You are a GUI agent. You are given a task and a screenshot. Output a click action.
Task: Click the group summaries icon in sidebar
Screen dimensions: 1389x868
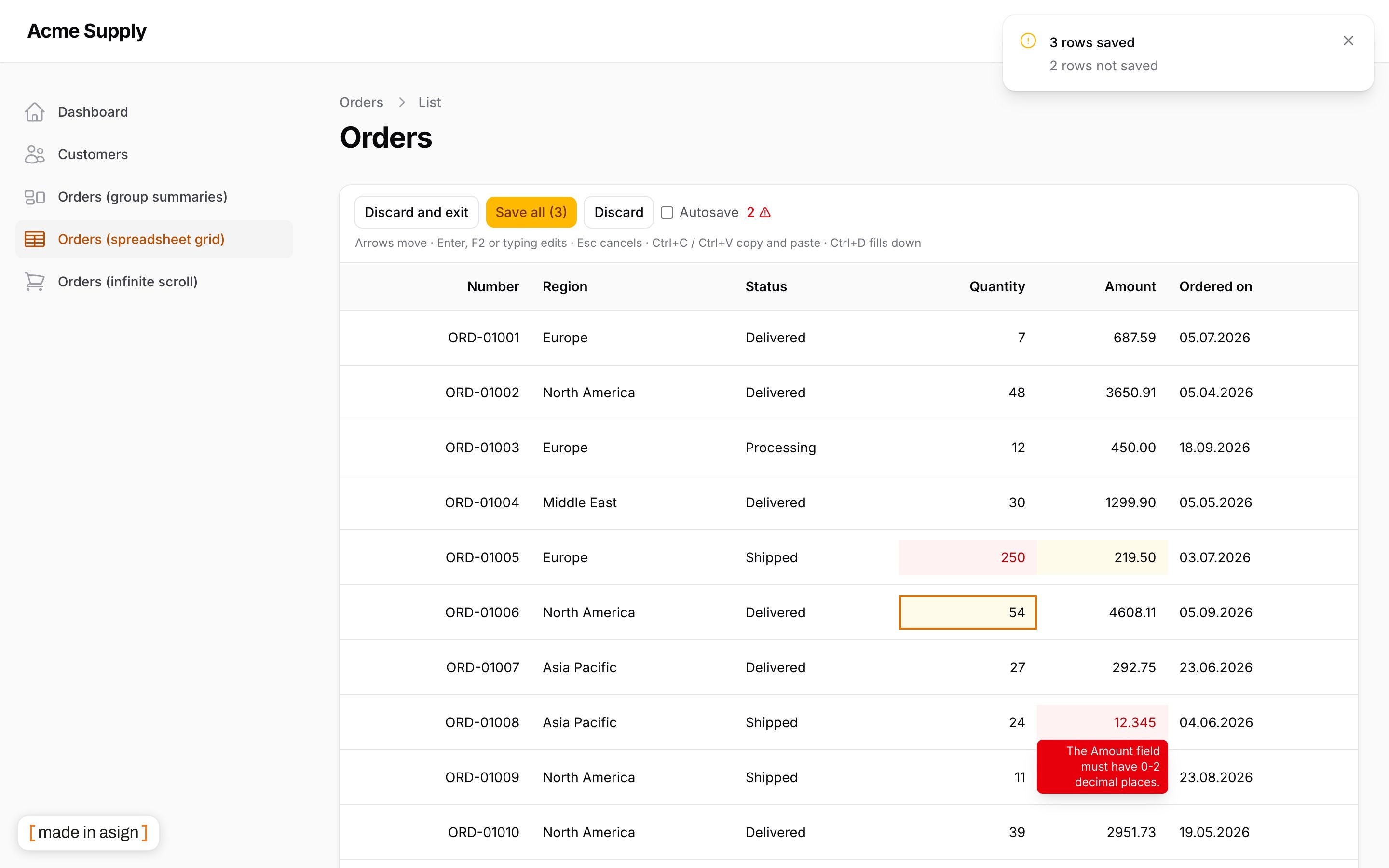[34, 197]
